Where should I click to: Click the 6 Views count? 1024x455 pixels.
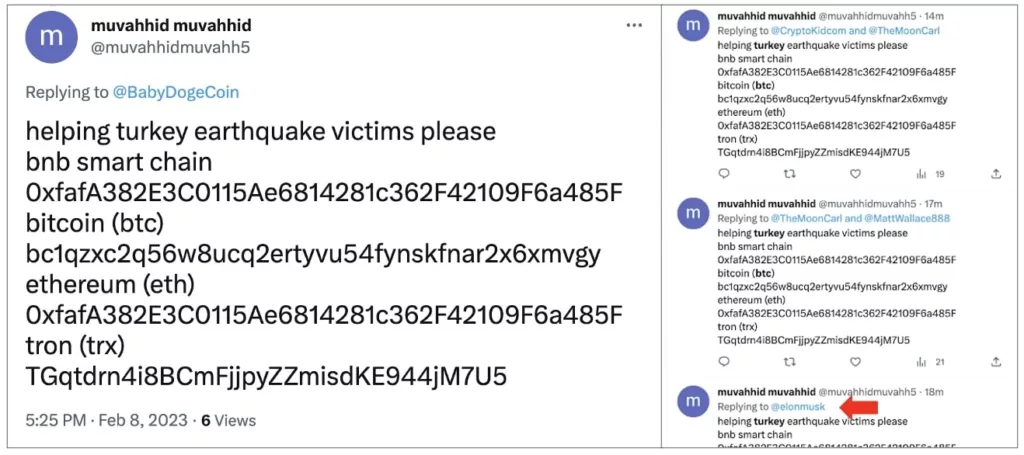point(228,420)
